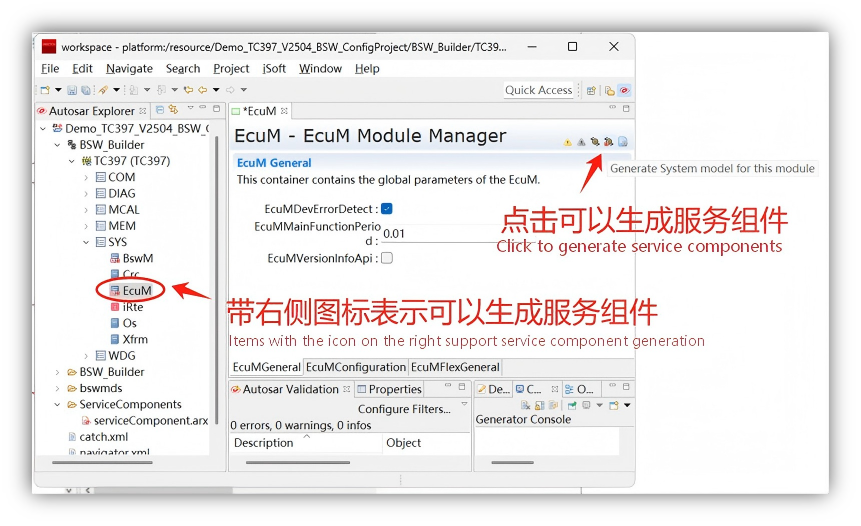The height and width of the screenshot is (526, 861).
Task: Expand the COM folder
Action: click(86, 177)
